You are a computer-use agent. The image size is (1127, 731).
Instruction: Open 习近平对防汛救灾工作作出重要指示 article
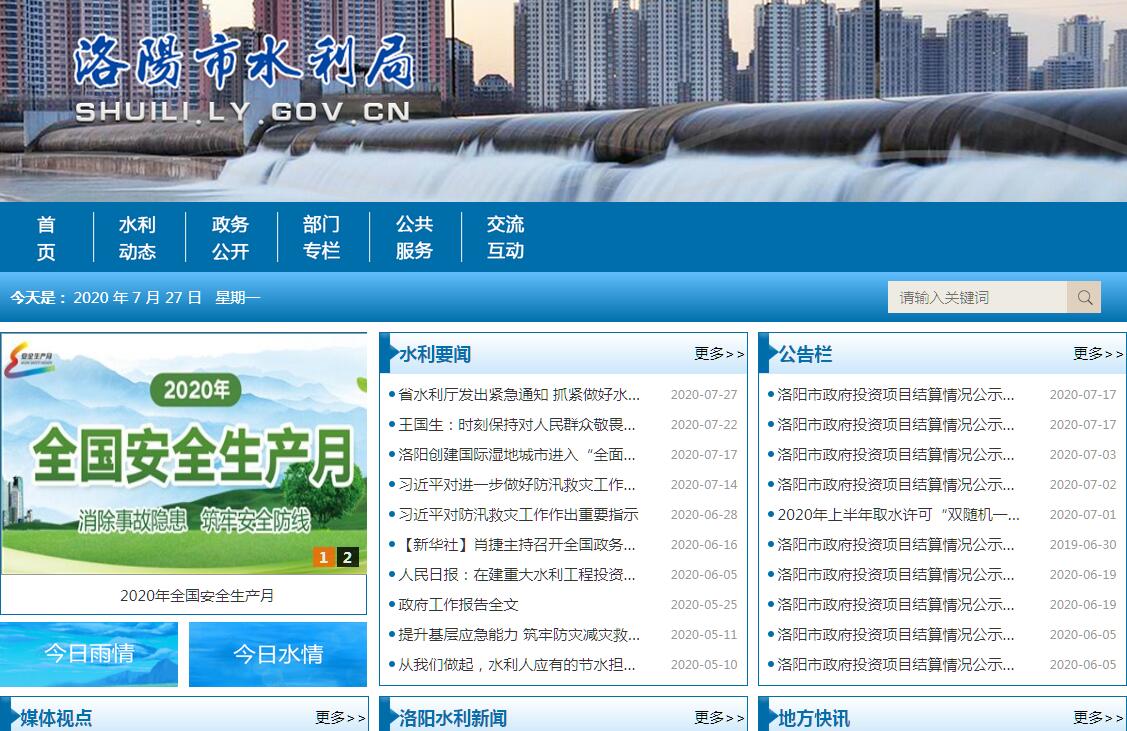[x=518, y=515]
